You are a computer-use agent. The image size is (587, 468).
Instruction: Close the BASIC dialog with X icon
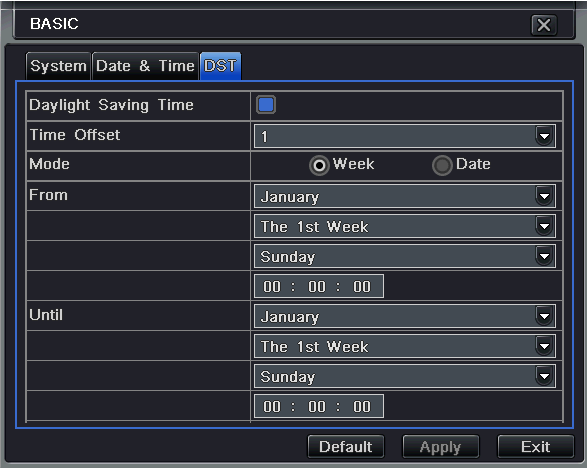[544, 25]
